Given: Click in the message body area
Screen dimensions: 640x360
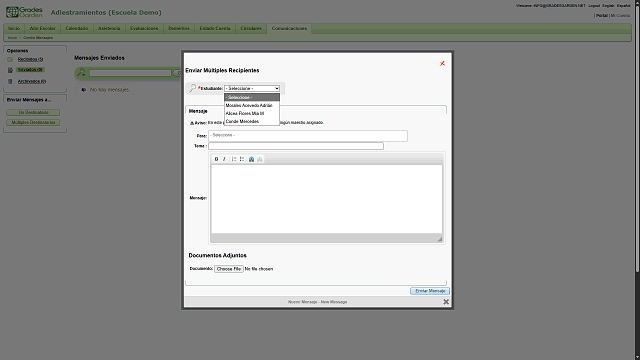Looking at the screenshot, I should (x=327, y=199).
